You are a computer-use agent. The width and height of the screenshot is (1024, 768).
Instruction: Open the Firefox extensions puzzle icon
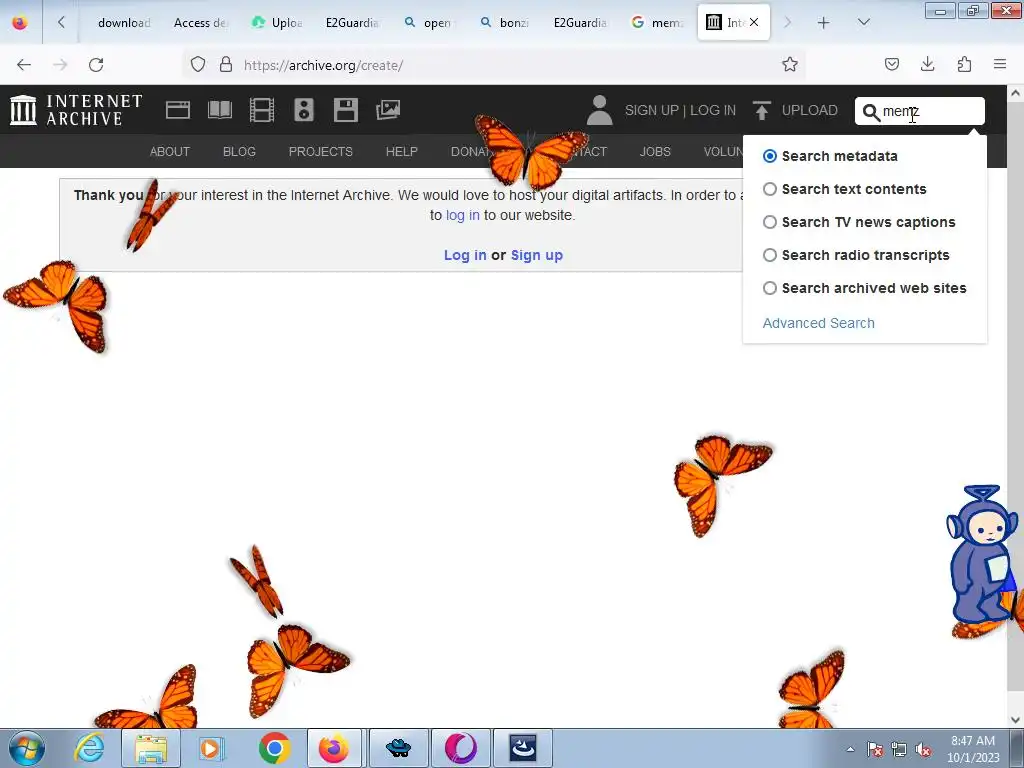pyautogui.click(x=964, y=64)
